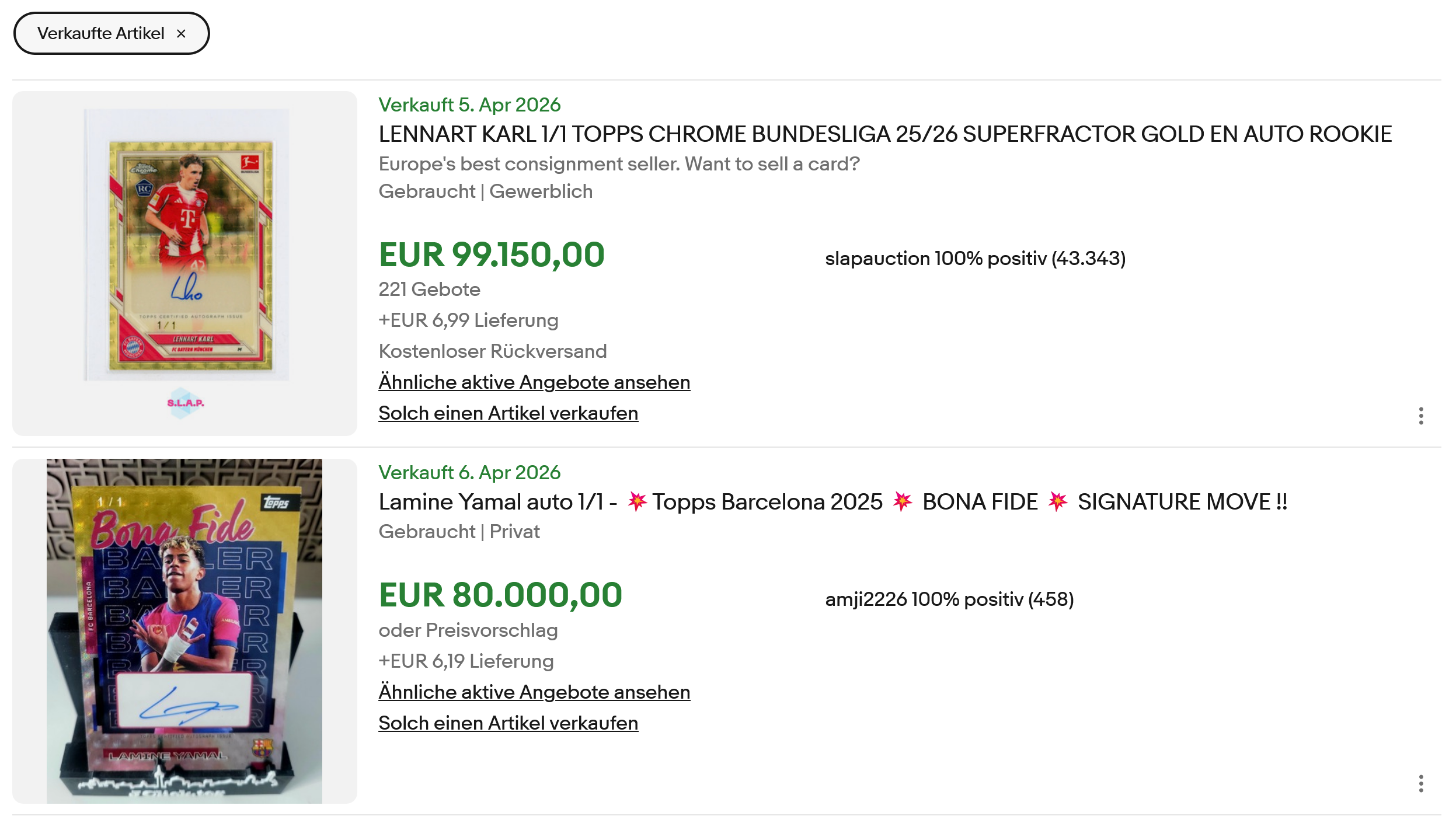Open seller amji2226's feedback info
Screen dimensions: 1456x816
(949, 599)
